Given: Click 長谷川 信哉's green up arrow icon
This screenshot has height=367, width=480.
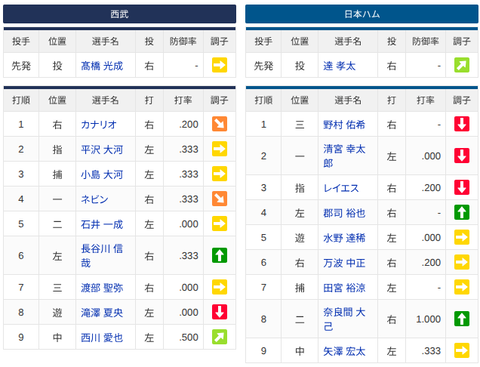Looking at the screenshot, I should coord(219,256).
